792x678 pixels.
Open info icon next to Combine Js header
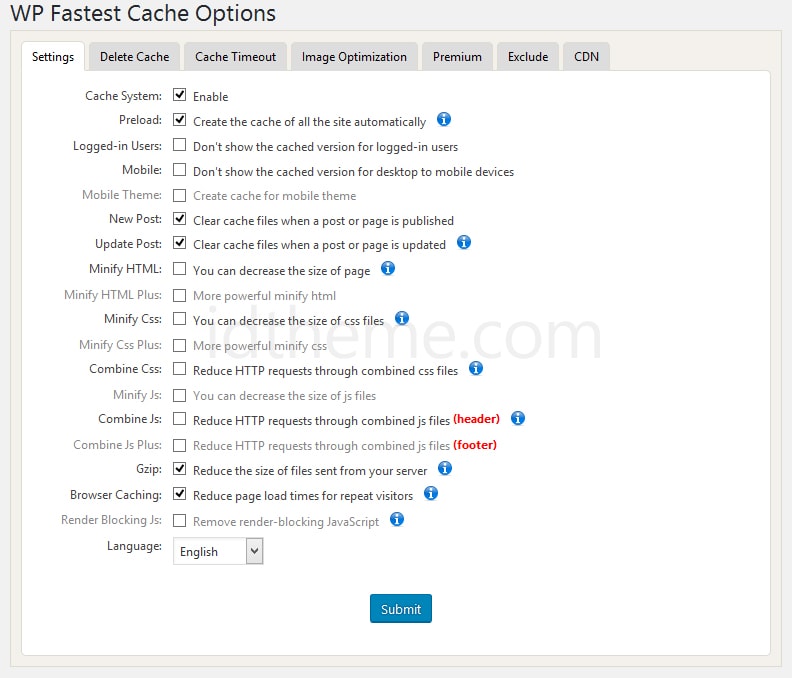coord(518,418)
